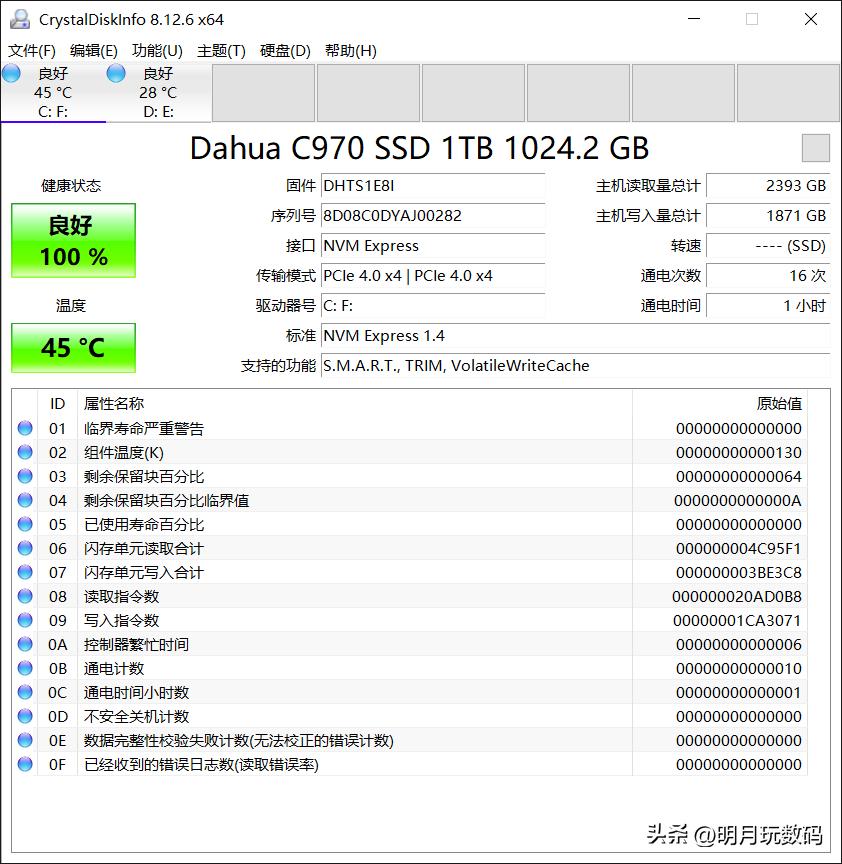Select the C: F: drive tab
842x864 pixels.
click(x=53, y=92)
